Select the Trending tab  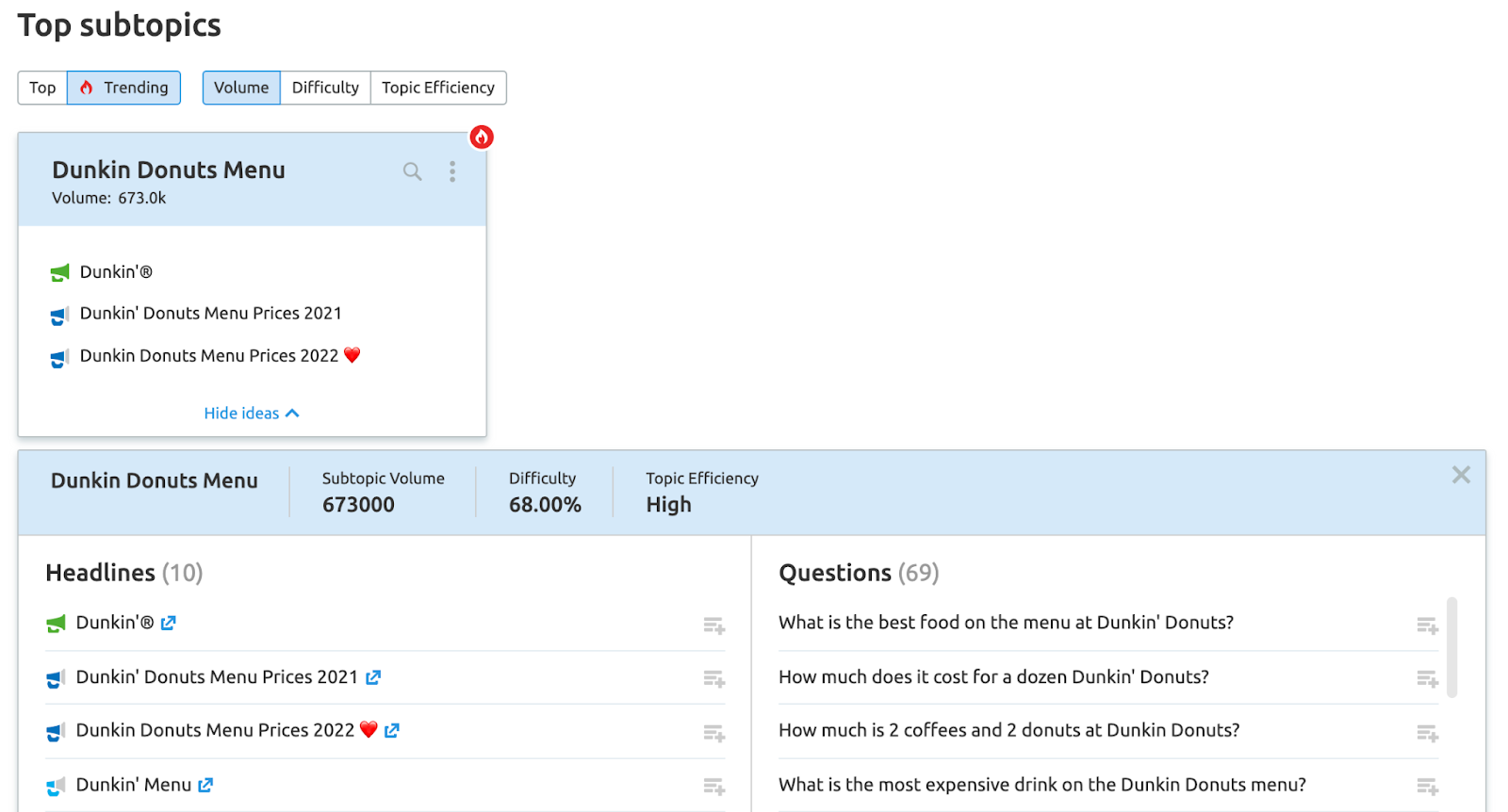pyautogui.click(x=123, y=88)
